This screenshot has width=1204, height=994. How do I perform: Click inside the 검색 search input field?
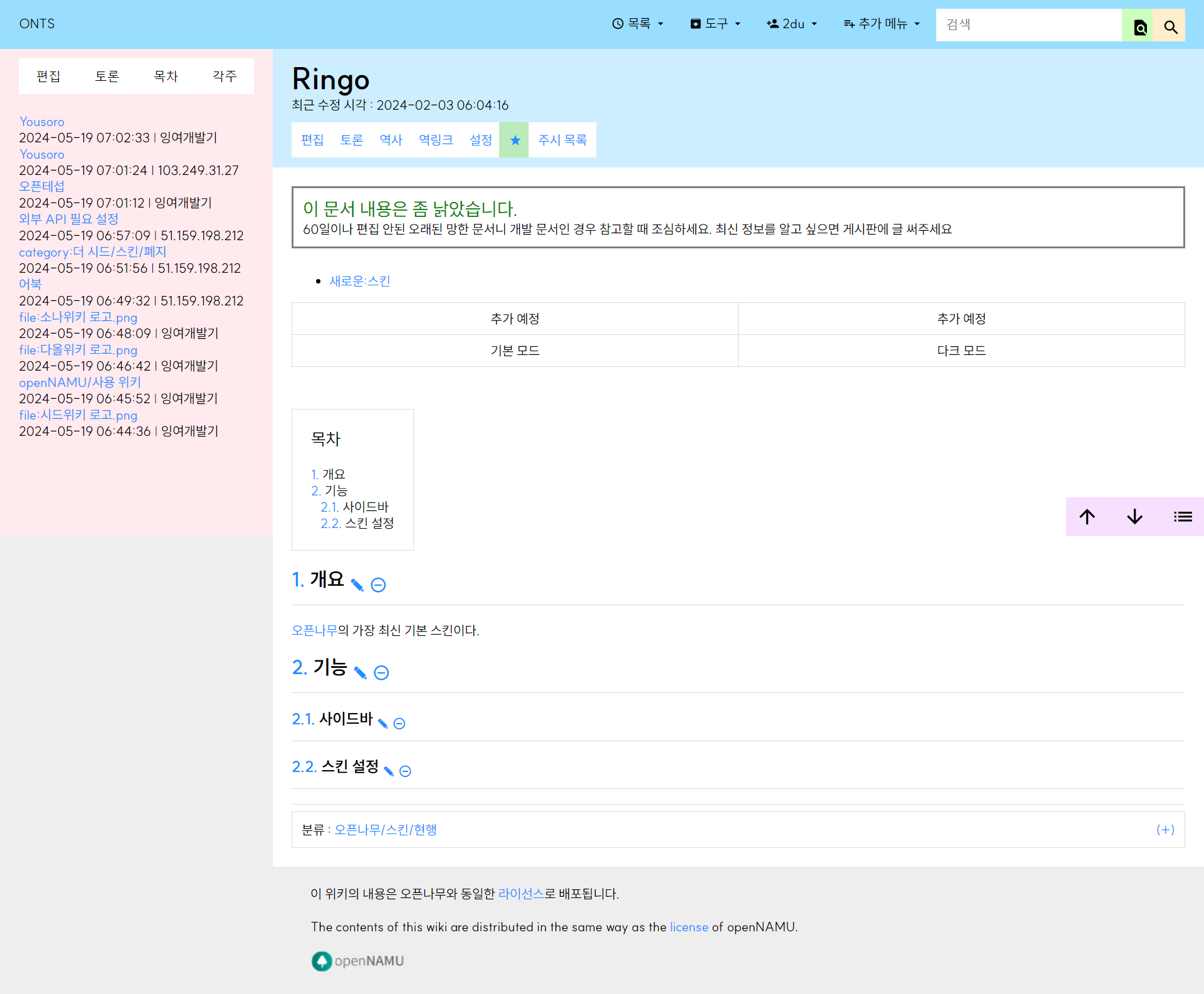pos(1028,24)
